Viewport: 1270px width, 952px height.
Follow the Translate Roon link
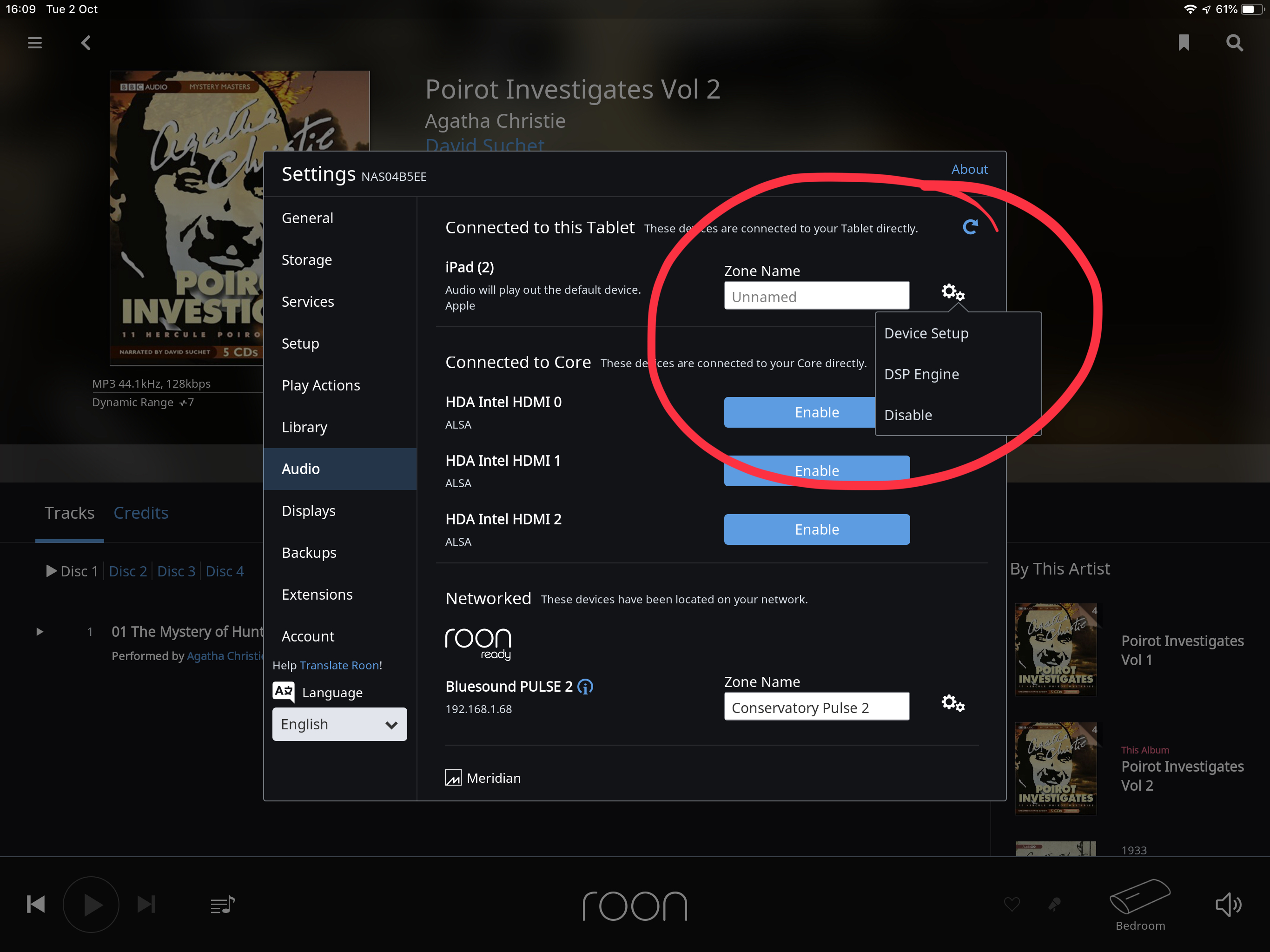click(x=339, y=665)
